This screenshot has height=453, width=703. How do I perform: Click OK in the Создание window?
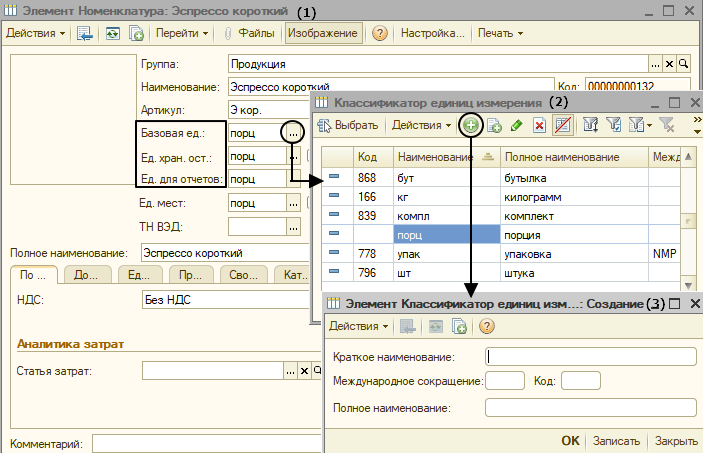(570, 441)
